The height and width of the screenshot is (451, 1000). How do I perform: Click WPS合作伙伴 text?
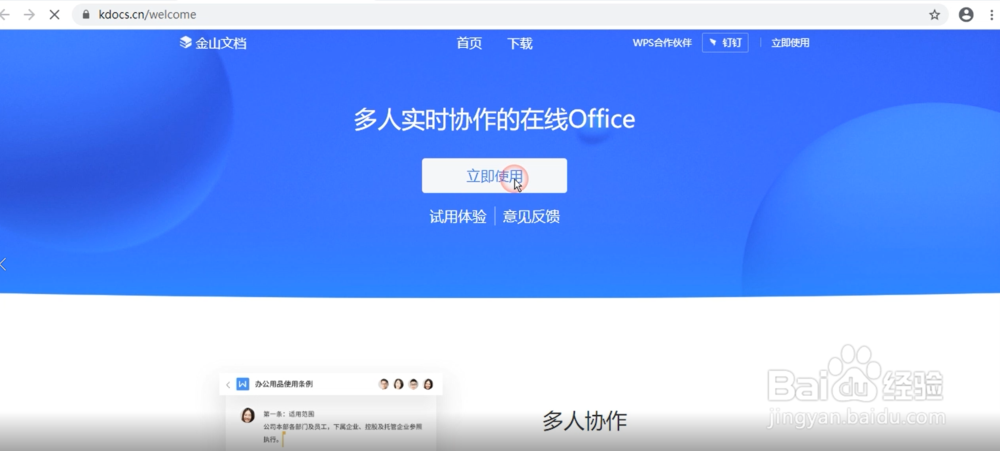point(662,43)
